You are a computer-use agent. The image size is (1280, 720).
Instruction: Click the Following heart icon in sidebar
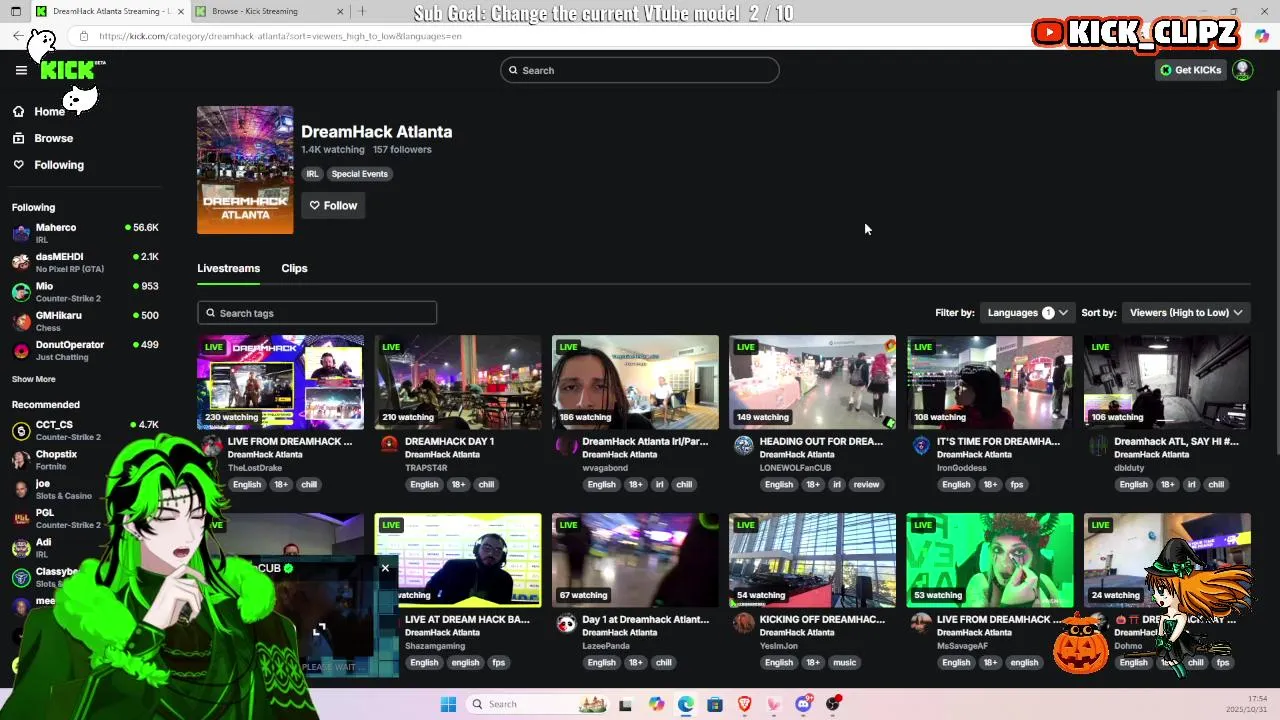pyautogui.click(x=18, y=165)
